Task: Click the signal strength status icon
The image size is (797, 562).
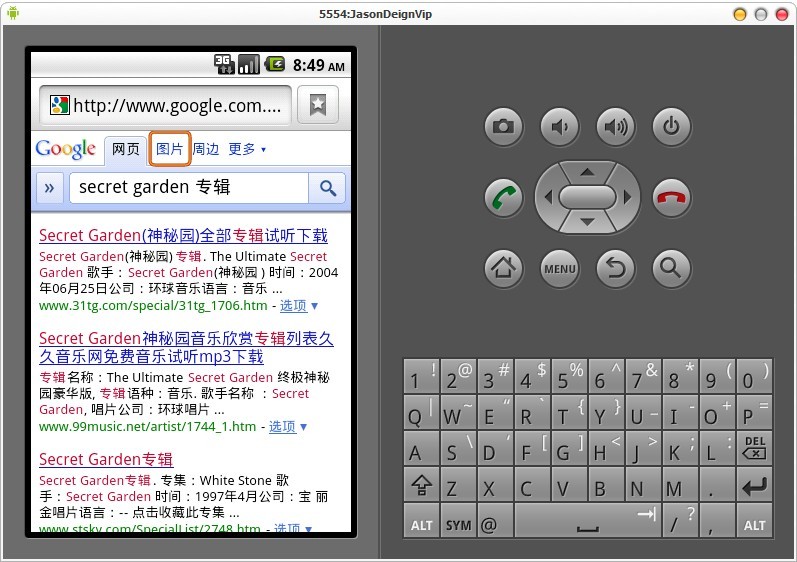Action: [249, 65]
